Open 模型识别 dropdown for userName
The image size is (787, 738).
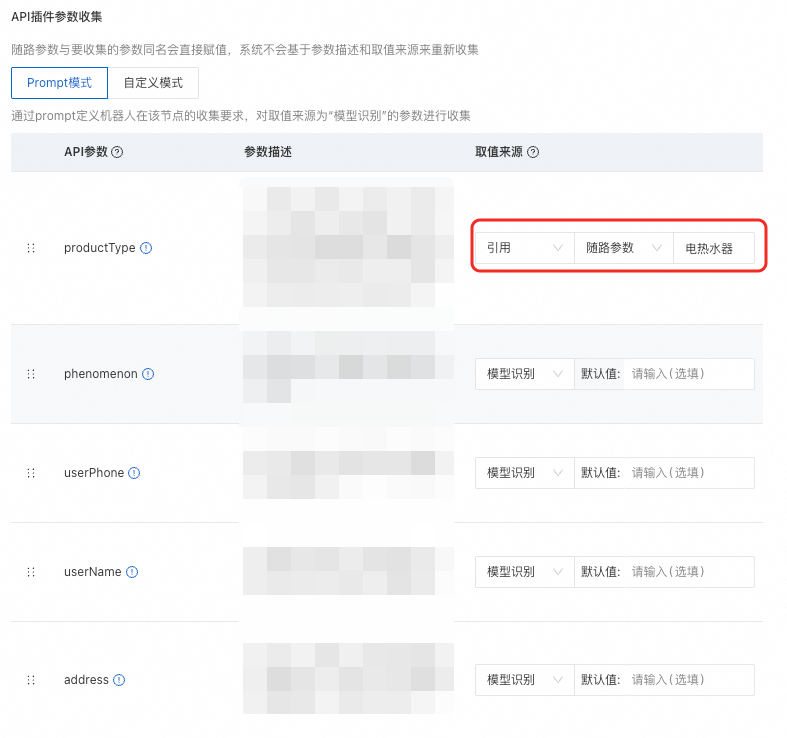pos(524,572)
